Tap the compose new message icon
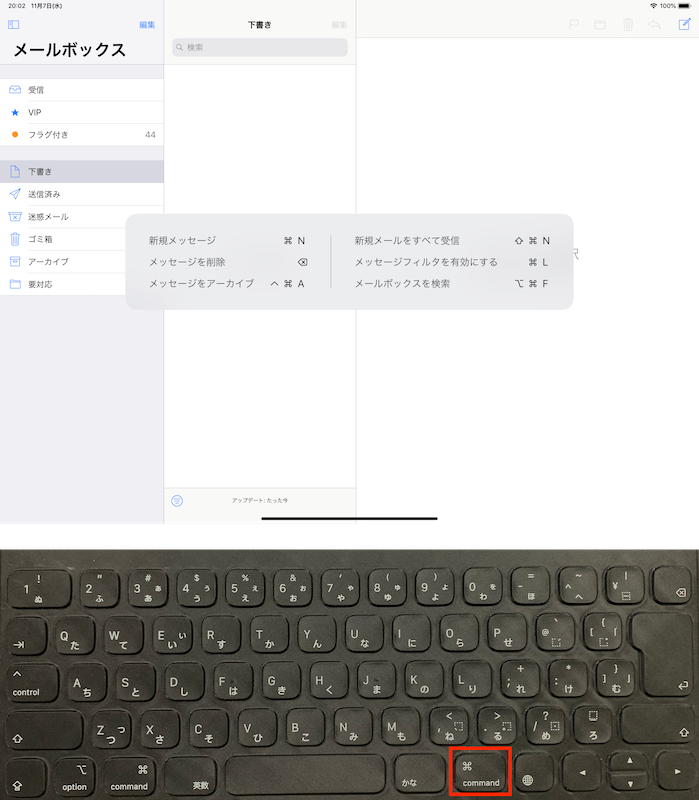Screen dimensions: 699x800 [x=683, y=24]
